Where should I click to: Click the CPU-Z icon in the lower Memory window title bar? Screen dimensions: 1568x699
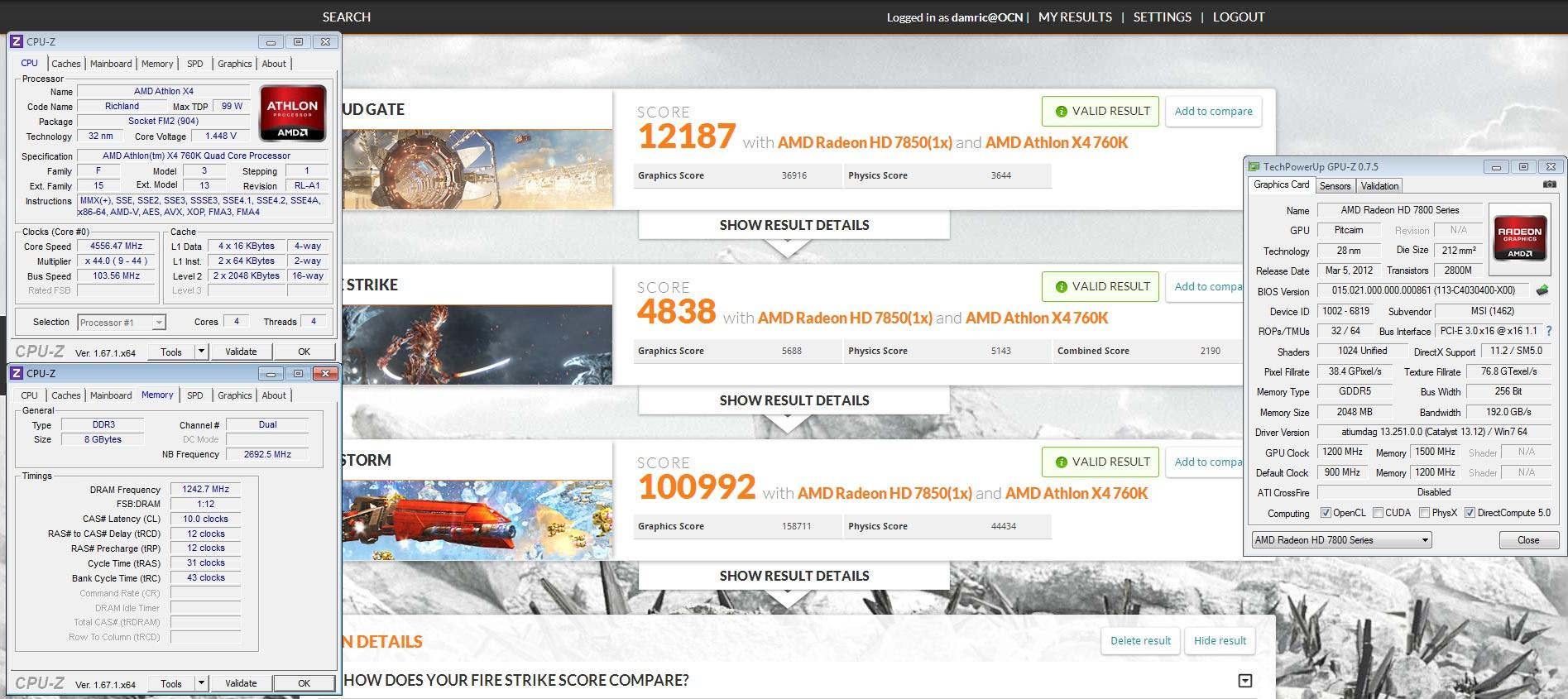click(x=17, y=373)
